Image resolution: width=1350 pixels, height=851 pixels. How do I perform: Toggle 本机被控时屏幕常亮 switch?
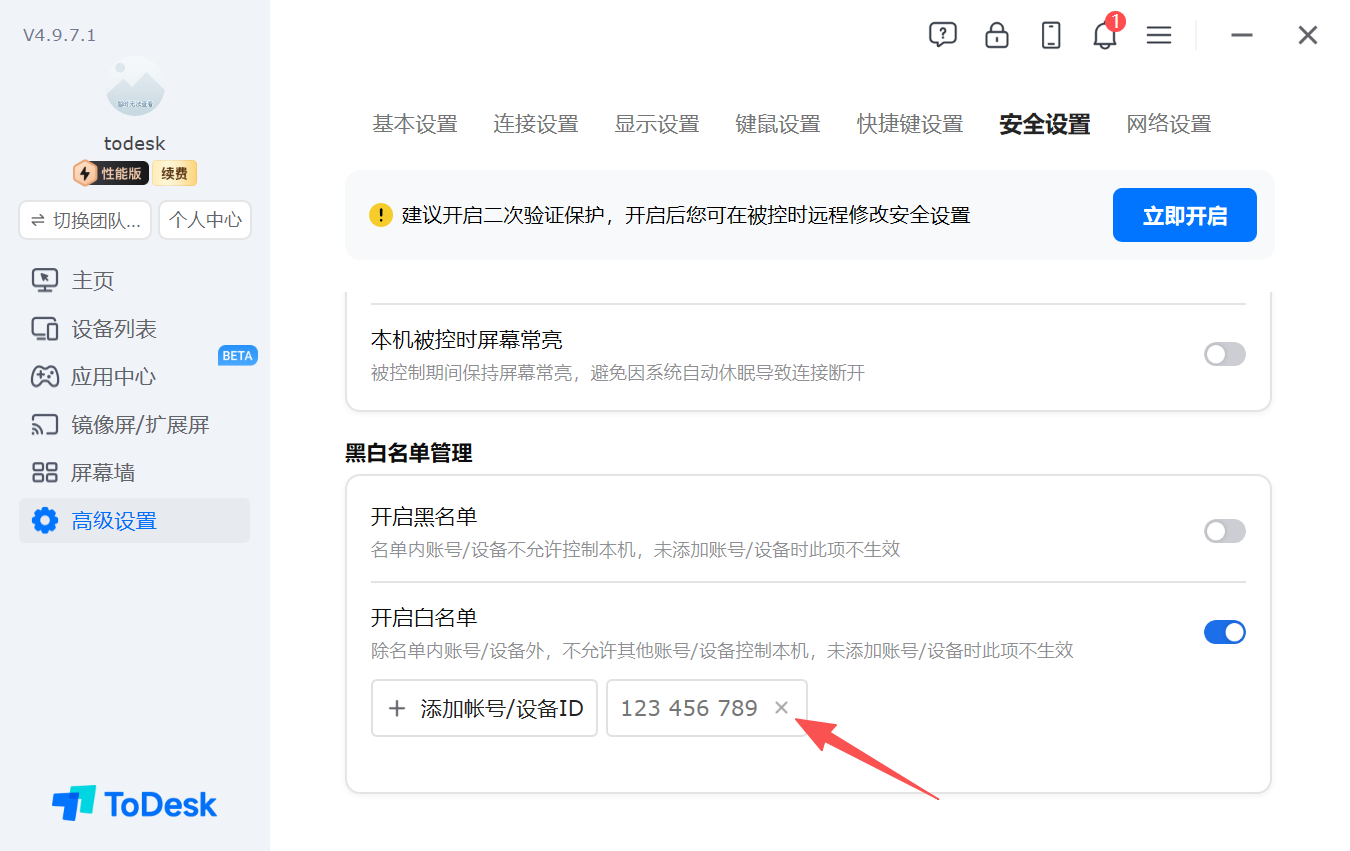pyautogui.click(x=1225, y=354)
